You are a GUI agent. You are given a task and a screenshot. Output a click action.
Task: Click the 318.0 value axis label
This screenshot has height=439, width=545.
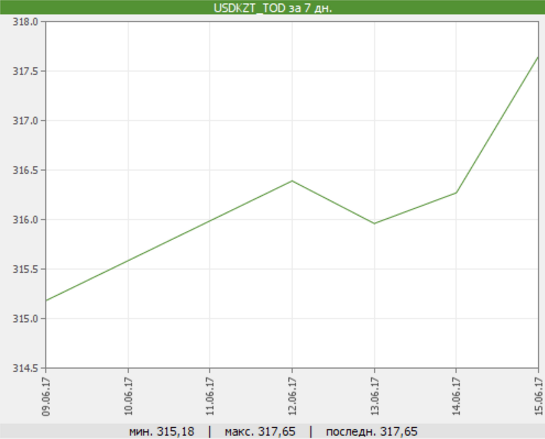tap(25, 22)
